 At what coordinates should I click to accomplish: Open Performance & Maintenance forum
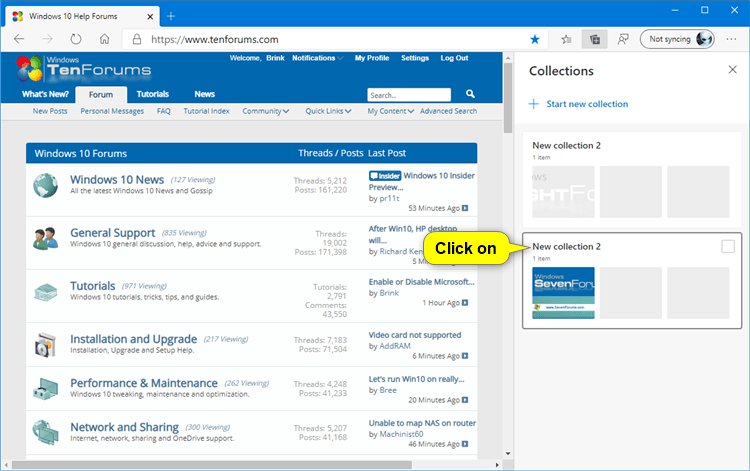143,383
